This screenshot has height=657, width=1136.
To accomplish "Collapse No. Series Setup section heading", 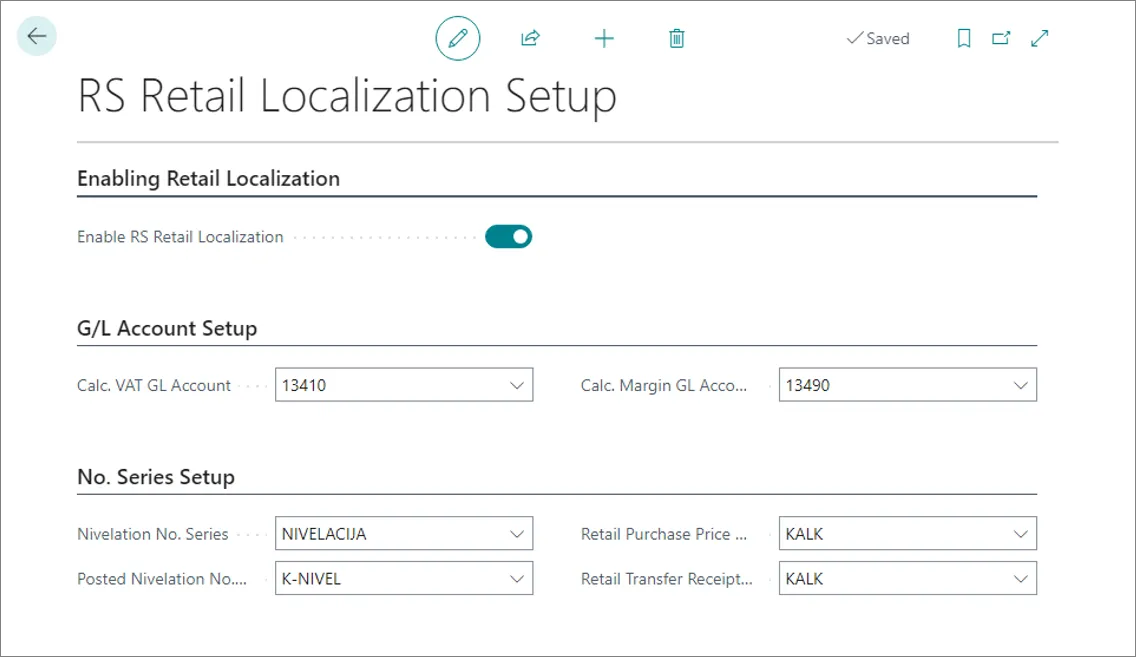I will [x=156, y=477].
